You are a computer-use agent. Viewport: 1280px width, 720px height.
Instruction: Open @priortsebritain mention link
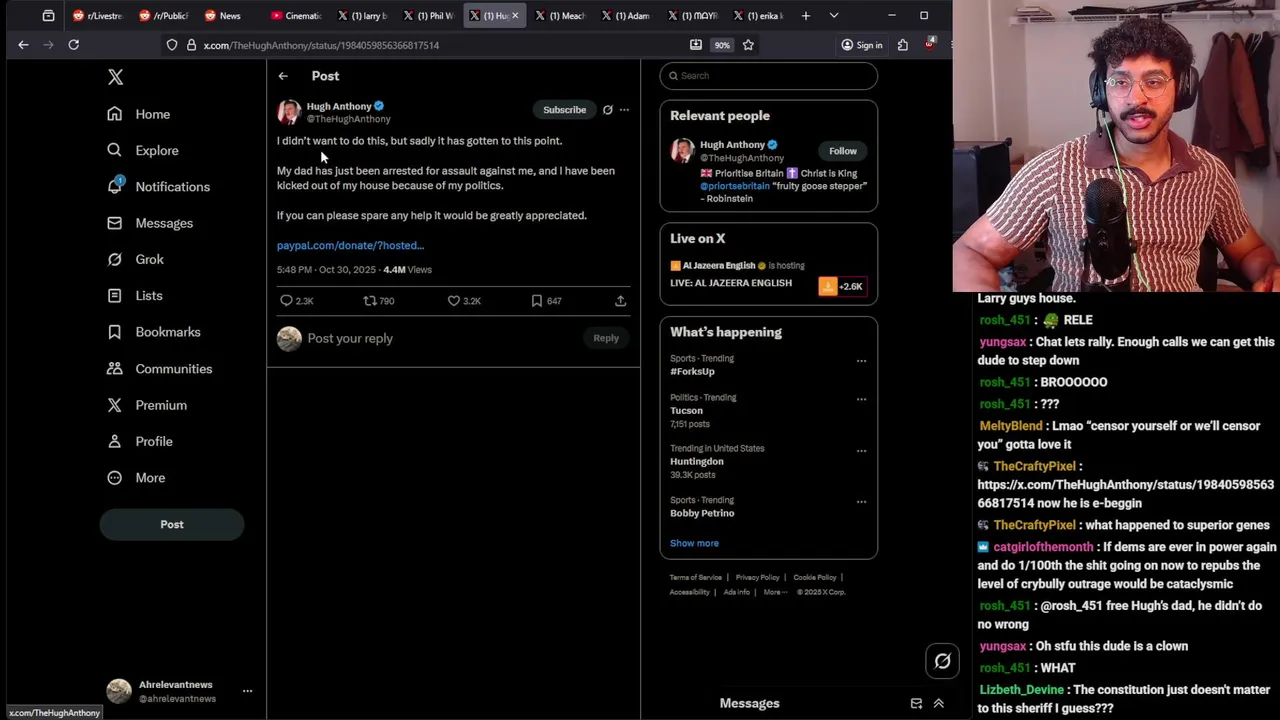pyautogui.click(x=735, y=186)
